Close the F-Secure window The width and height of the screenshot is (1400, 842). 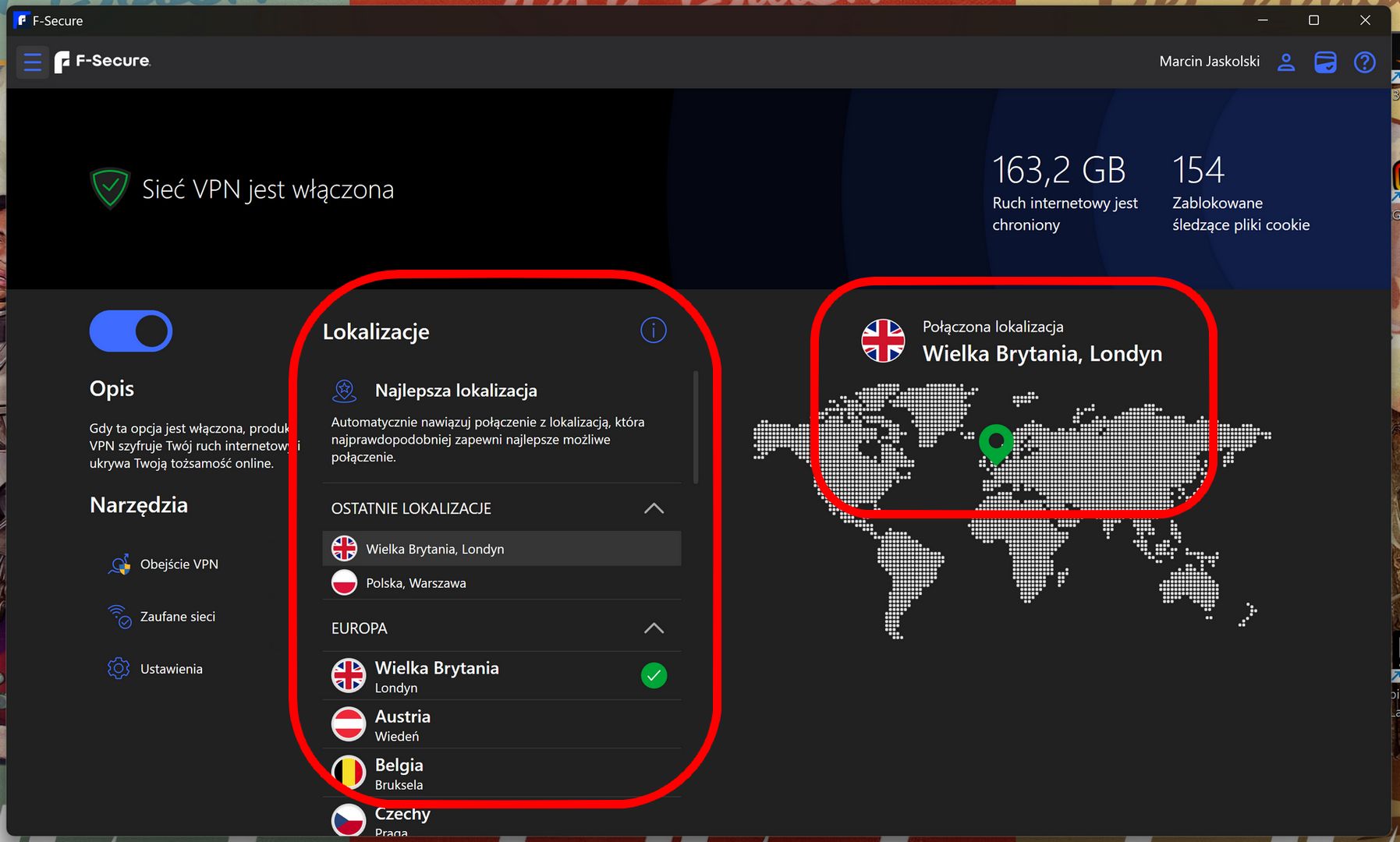1365,20
